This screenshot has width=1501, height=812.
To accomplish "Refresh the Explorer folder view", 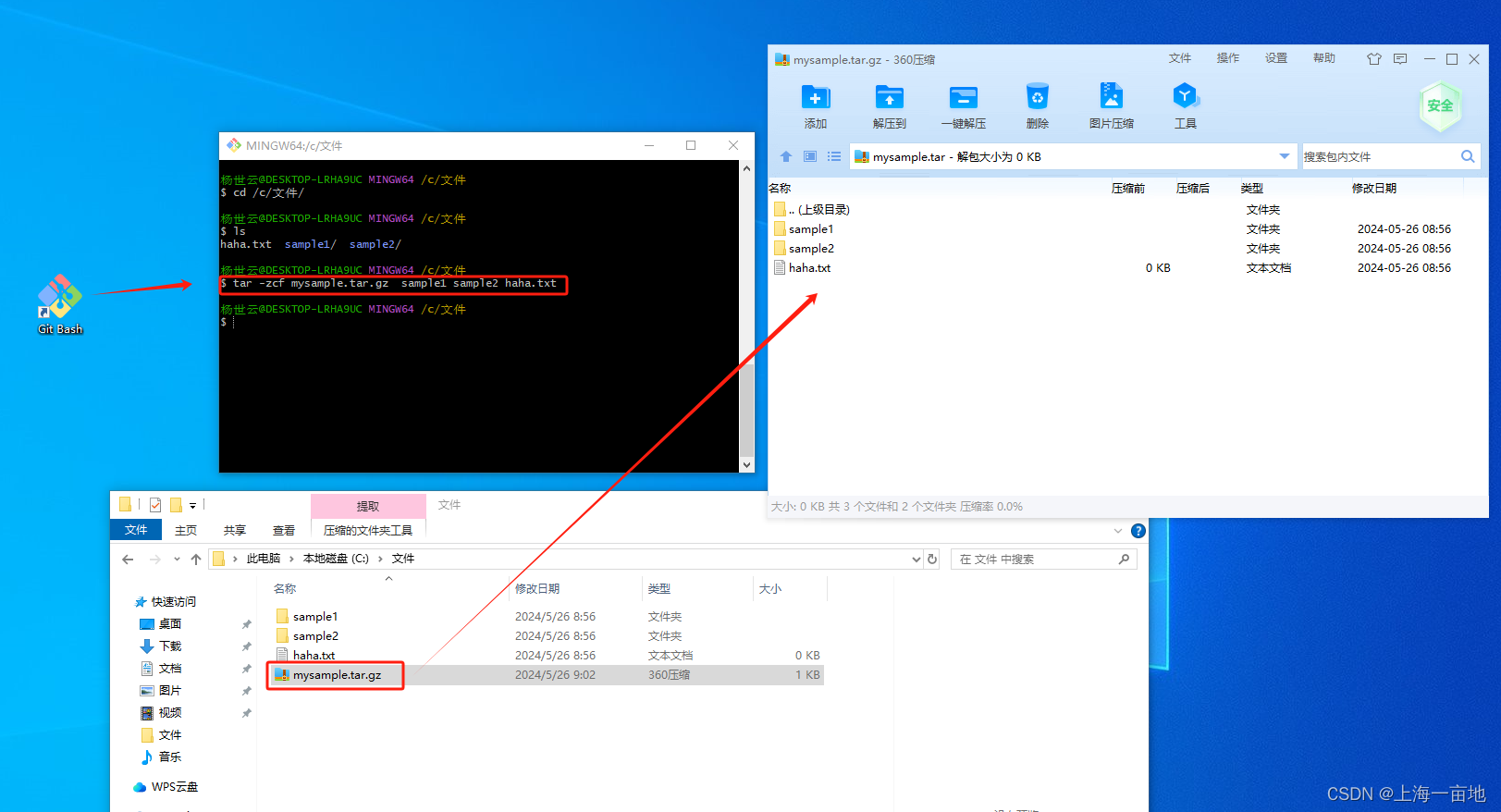I will pos(932,559).
